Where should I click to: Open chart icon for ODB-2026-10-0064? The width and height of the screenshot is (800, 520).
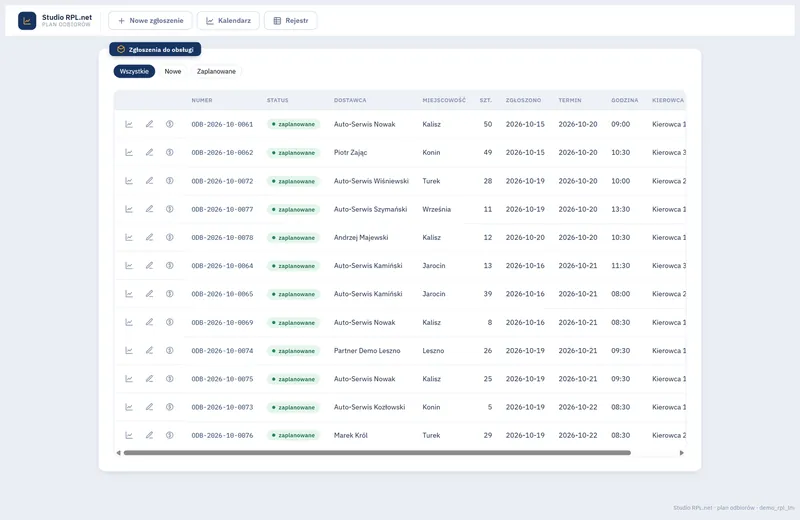tap(129, 265)
